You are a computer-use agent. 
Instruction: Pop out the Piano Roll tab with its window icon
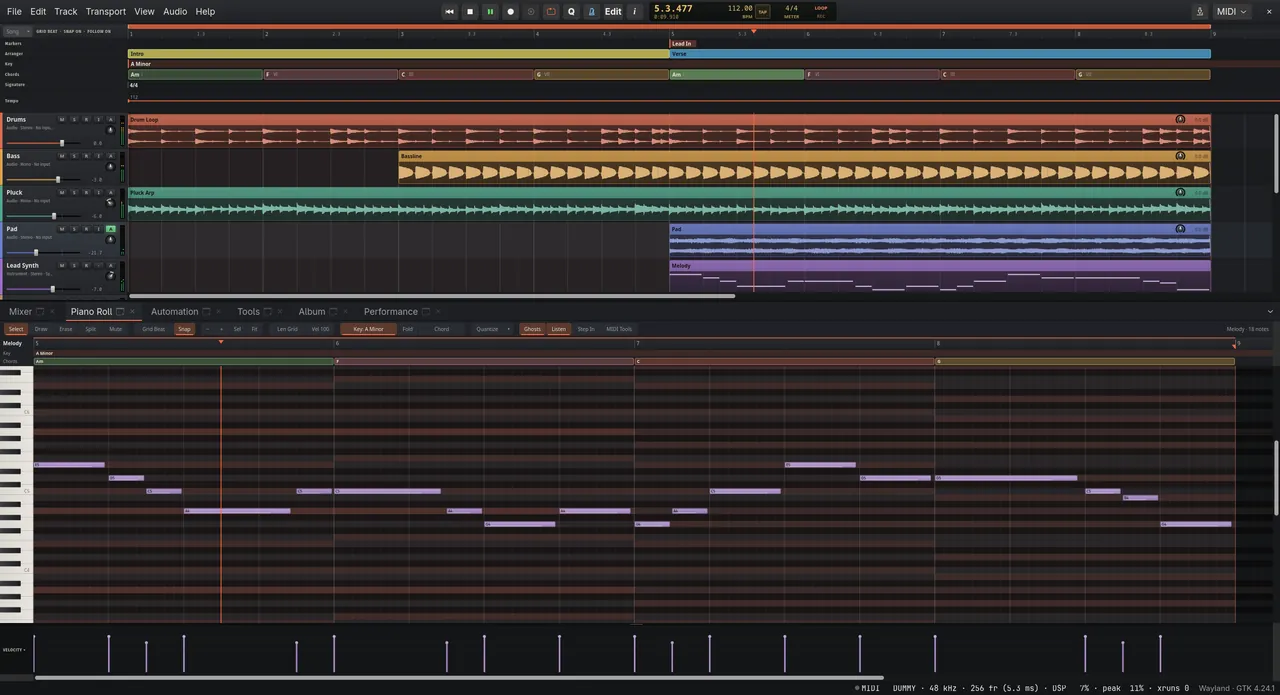[x=120, y=312]
